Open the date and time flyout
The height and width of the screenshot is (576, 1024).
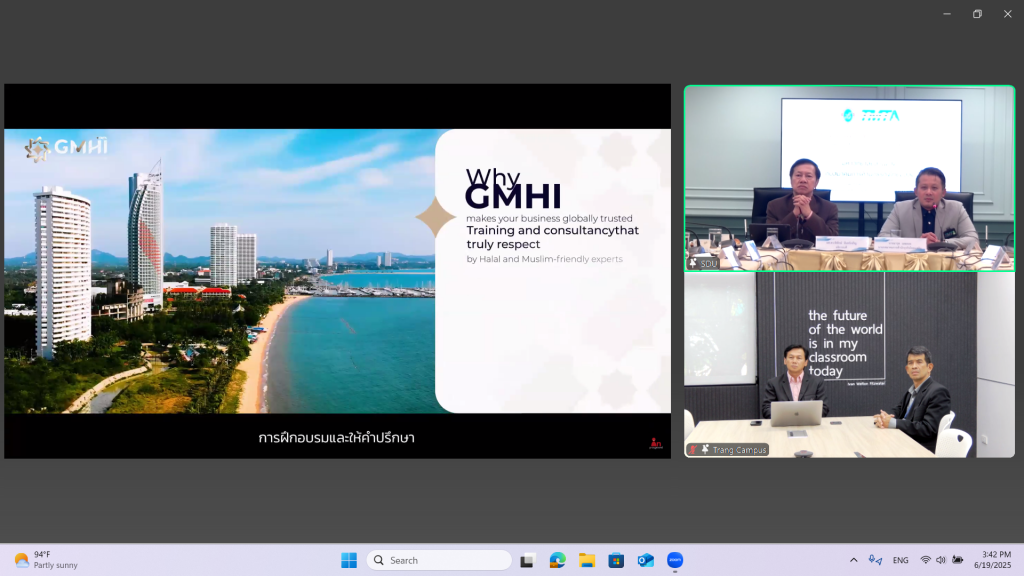click(x=994, y=560)
